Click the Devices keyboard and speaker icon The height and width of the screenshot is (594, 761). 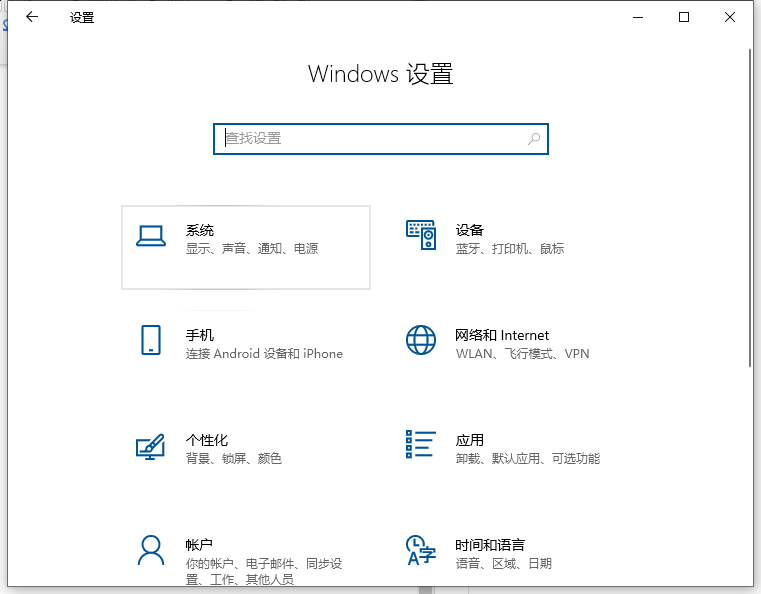tap(421, 236)
